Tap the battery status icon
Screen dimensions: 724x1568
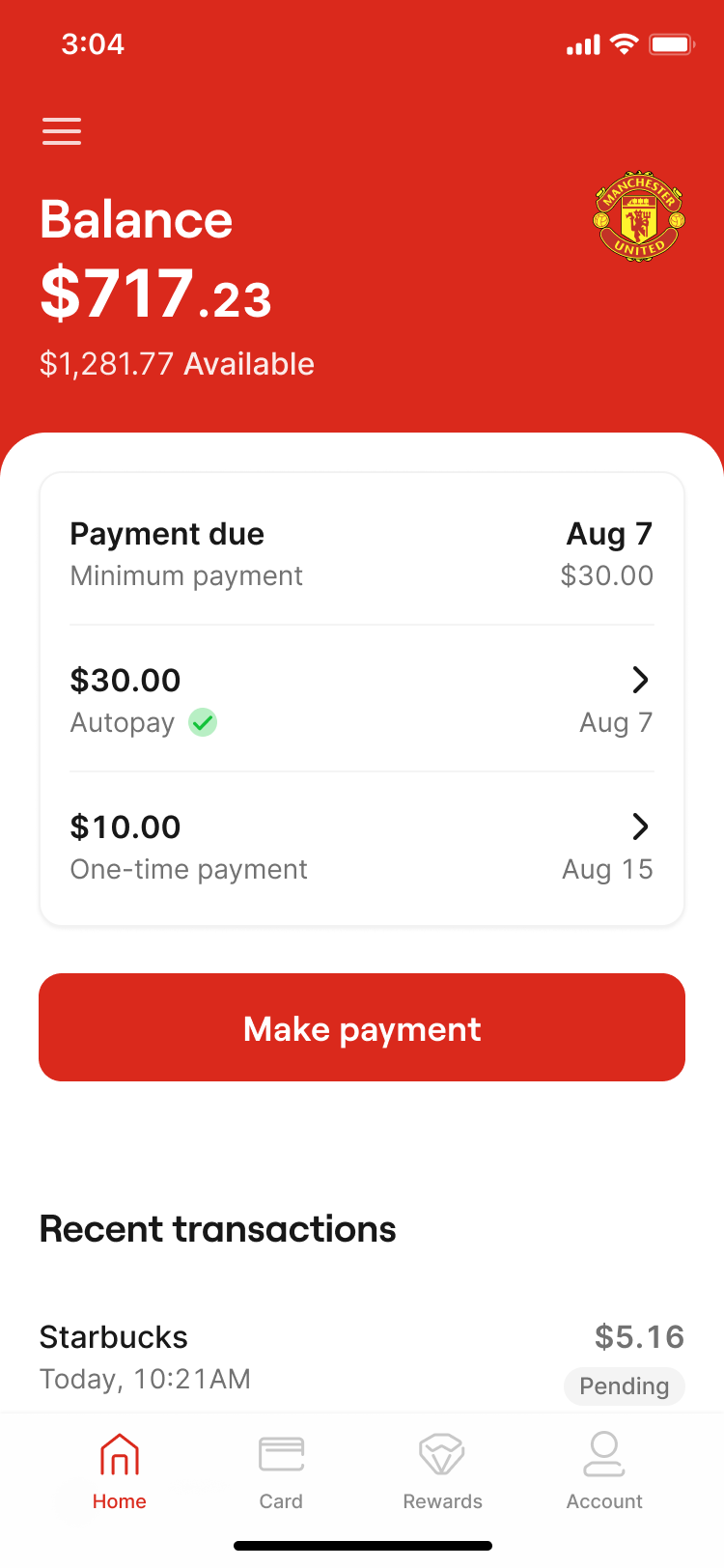(x=672, y=44)
